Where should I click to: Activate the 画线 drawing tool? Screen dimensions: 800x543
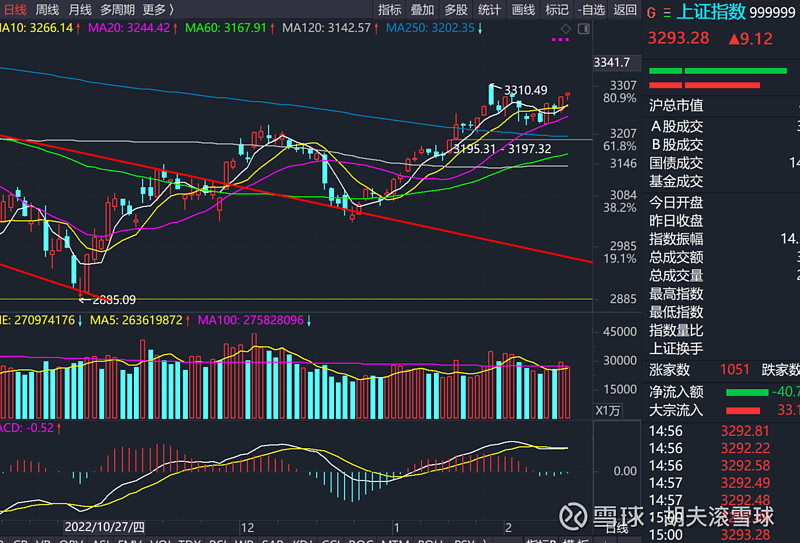click(523, 10)
